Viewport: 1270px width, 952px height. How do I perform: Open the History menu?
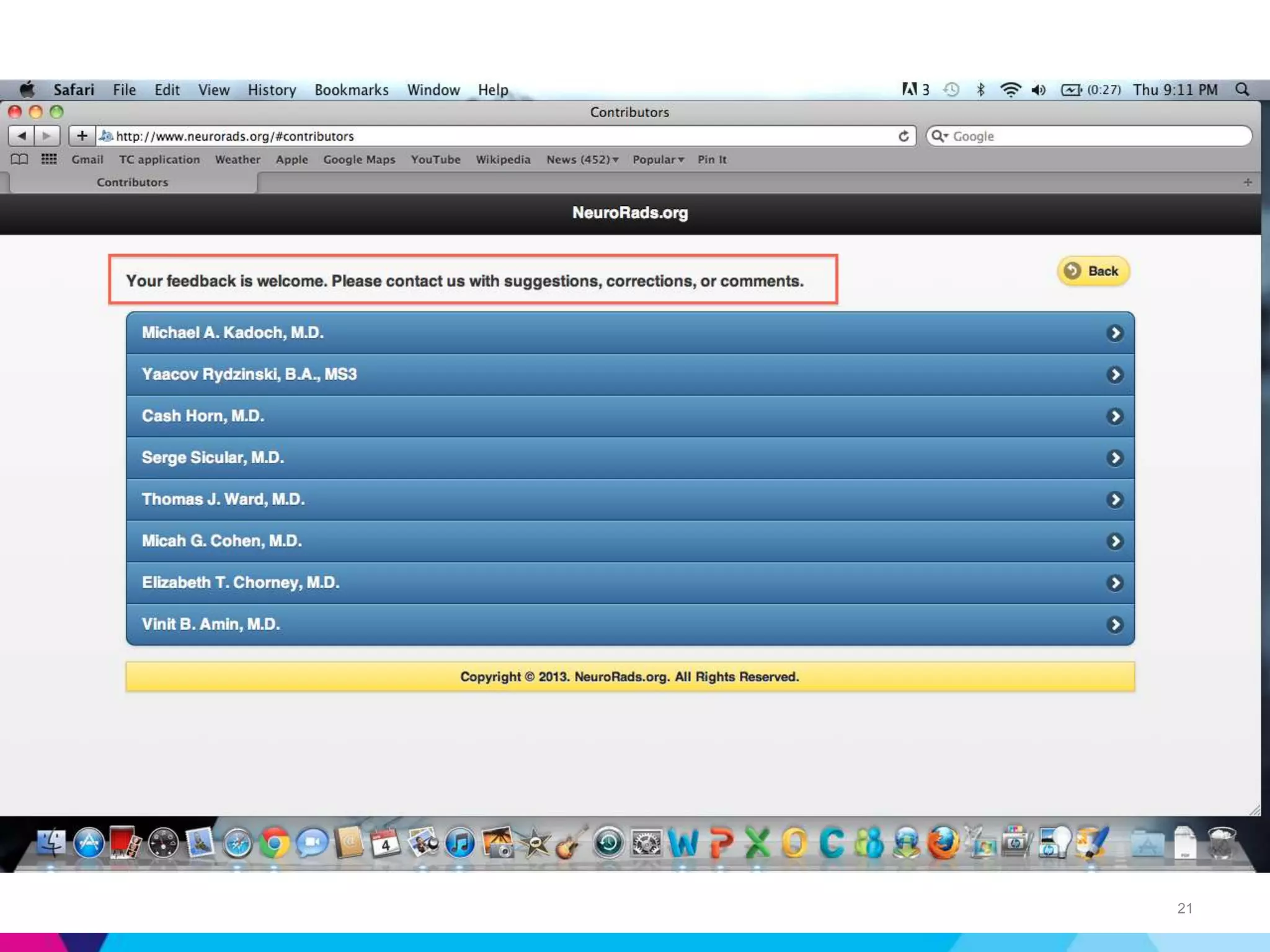[272, 90]
